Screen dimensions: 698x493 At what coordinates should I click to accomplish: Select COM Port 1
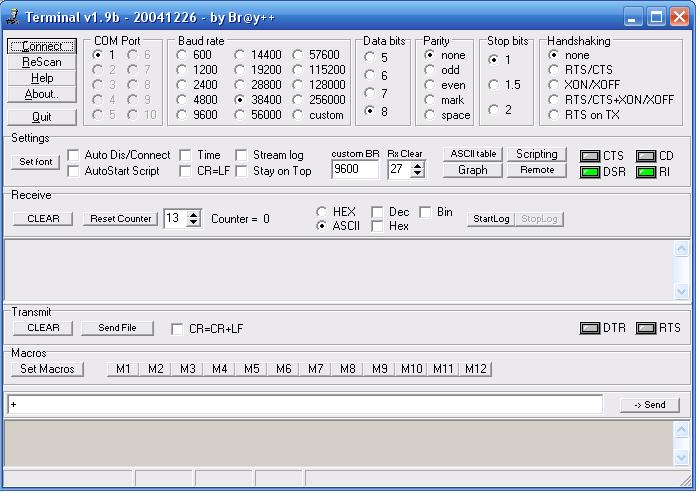(x=97, y=55)
